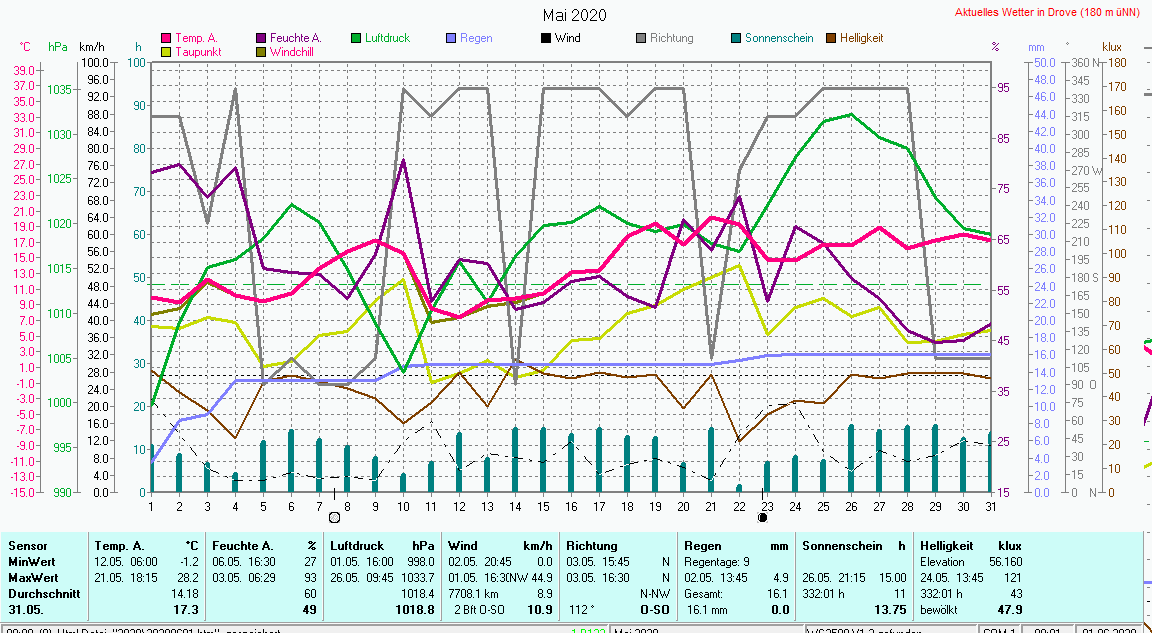1152x633 pixels.
Task: Click the green Luftdruck legend square
Action: (356, 39)
